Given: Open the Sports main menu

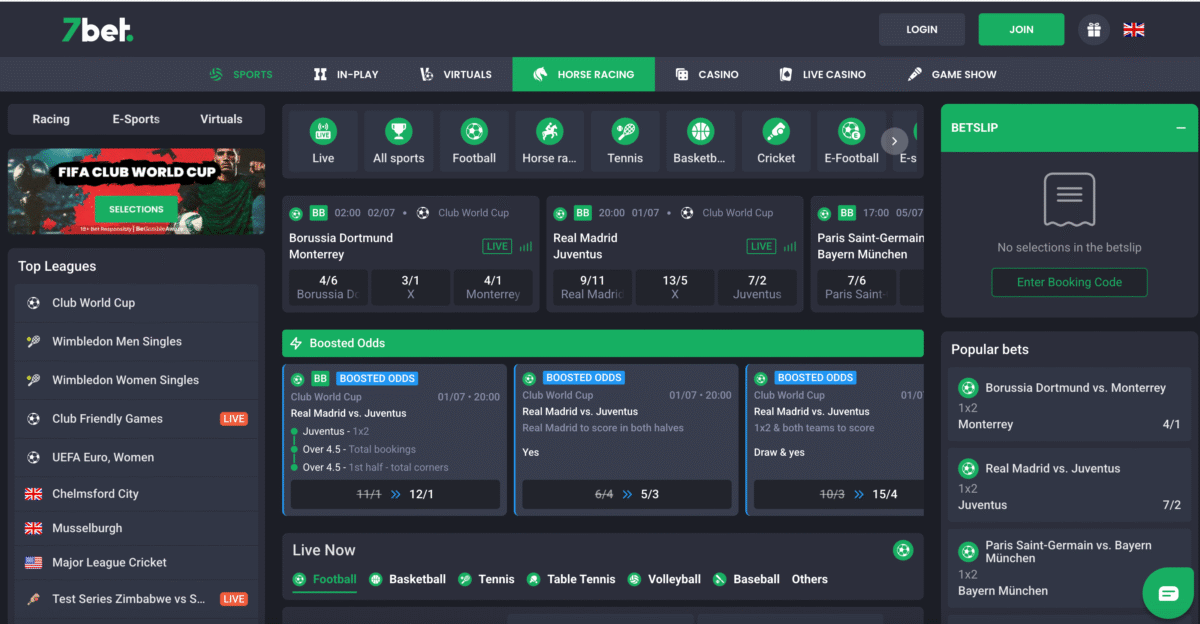Looking at the screenshot, I should (241, 74).
